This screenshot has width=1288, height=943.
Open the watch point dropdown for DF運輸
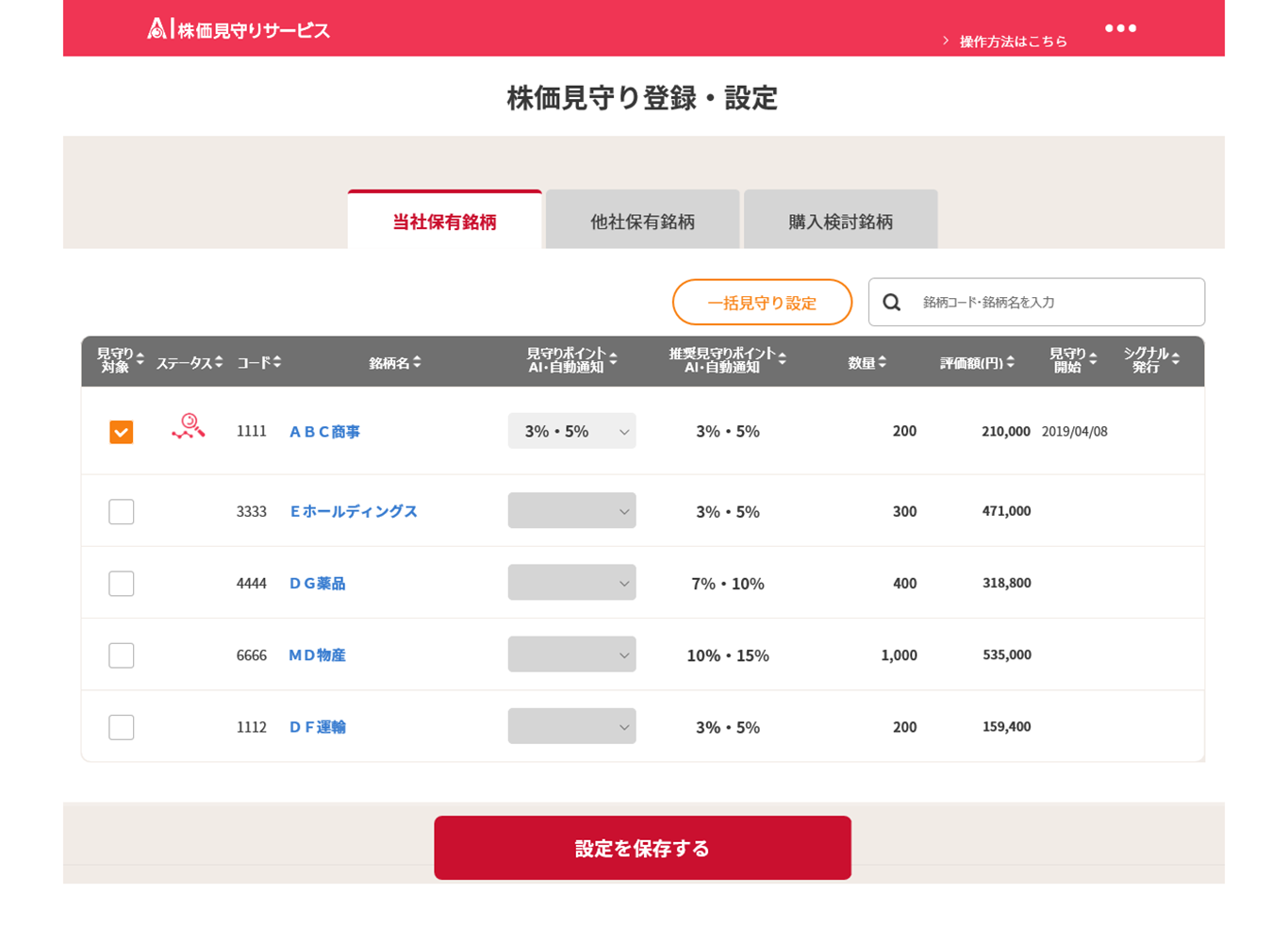tap(571, 726)
